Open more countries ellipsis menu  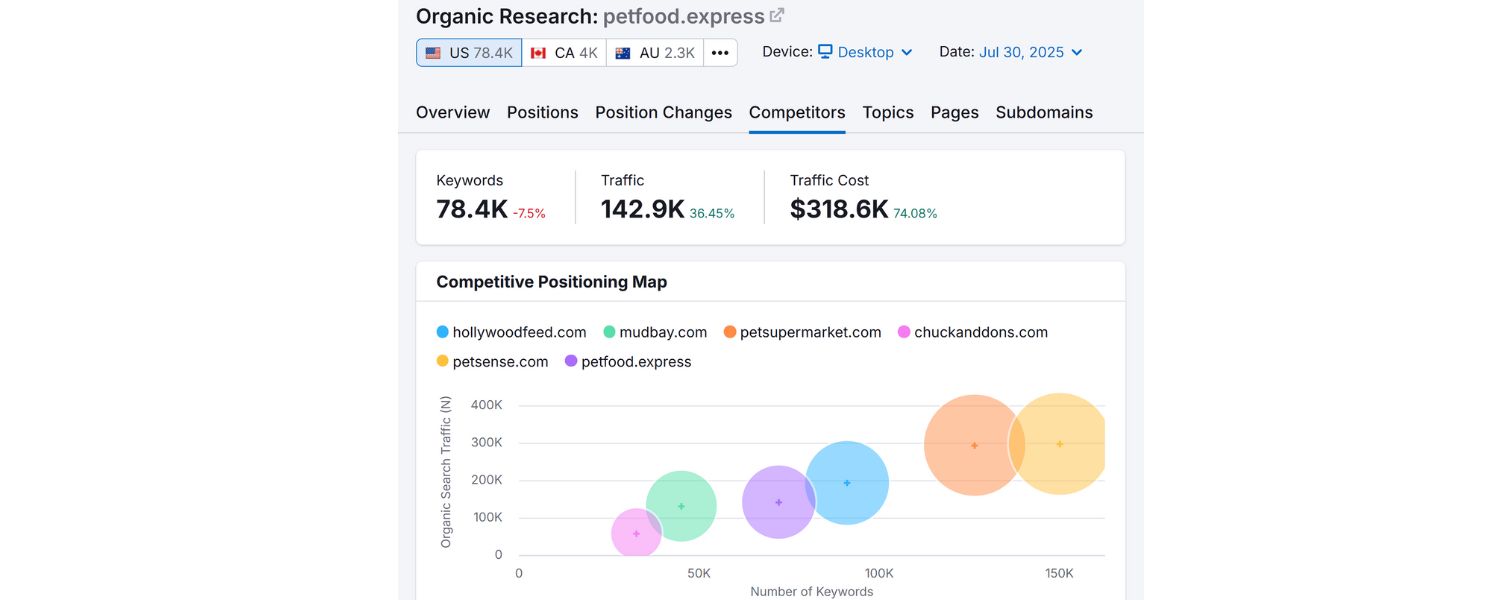click(x=720, y=53)
